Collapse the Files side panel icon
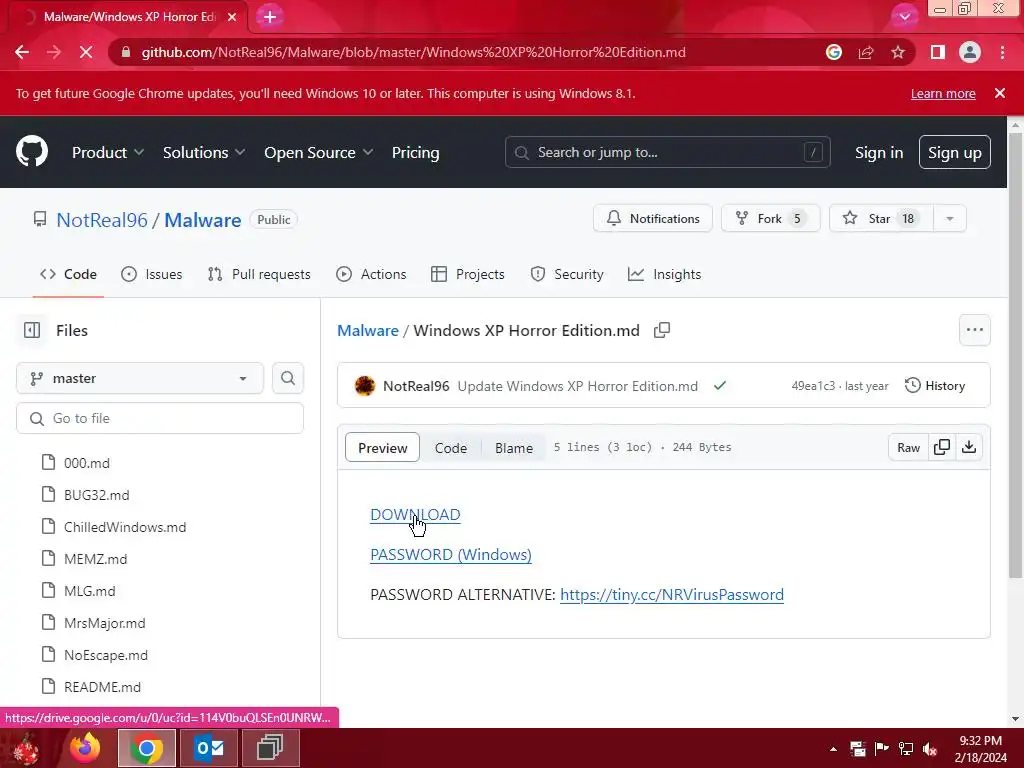This screenshot has width=1024, height=768. [x=32, y=330]
